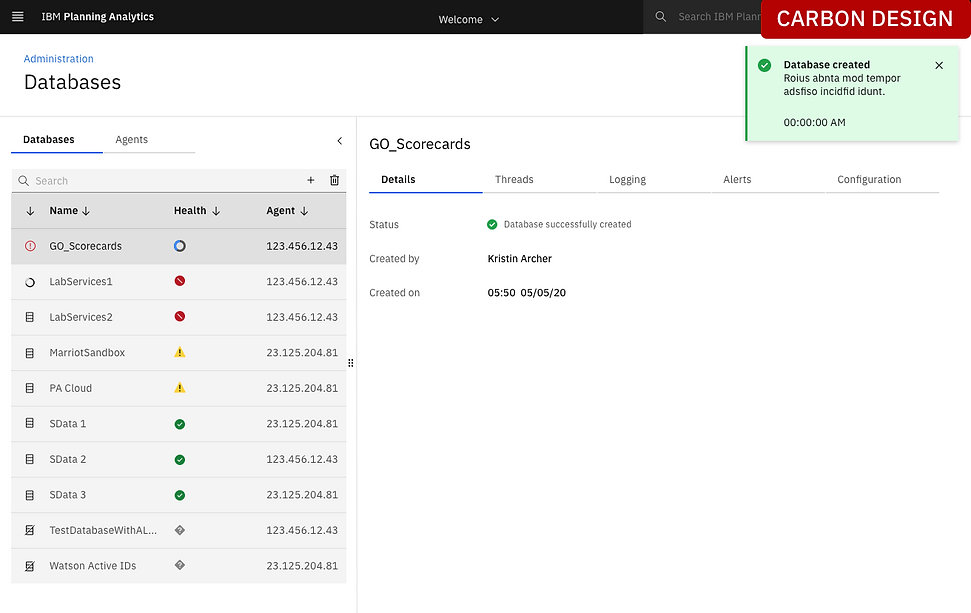This screenshot has width=971, height=613.
Task: Select the SData 3 row name
Action: tap(67, 495)
